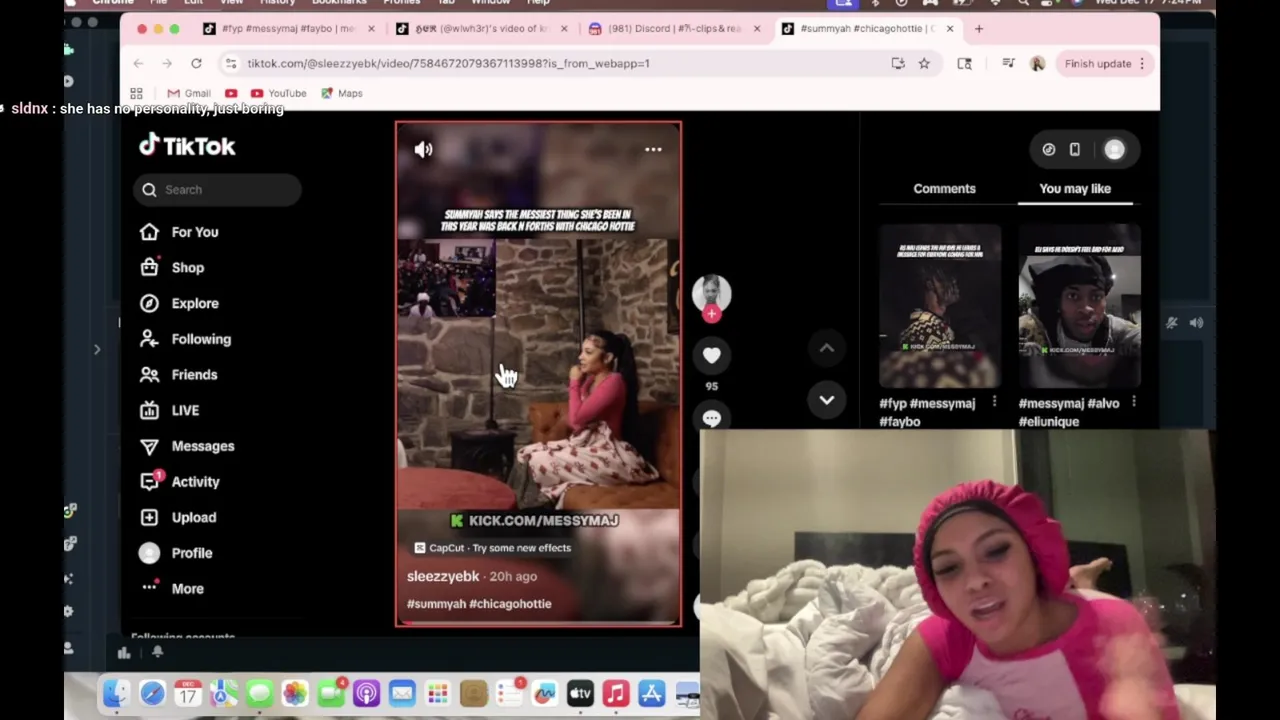Open Safari from the Dock
1280x720 pixels.
pos(152,694)
